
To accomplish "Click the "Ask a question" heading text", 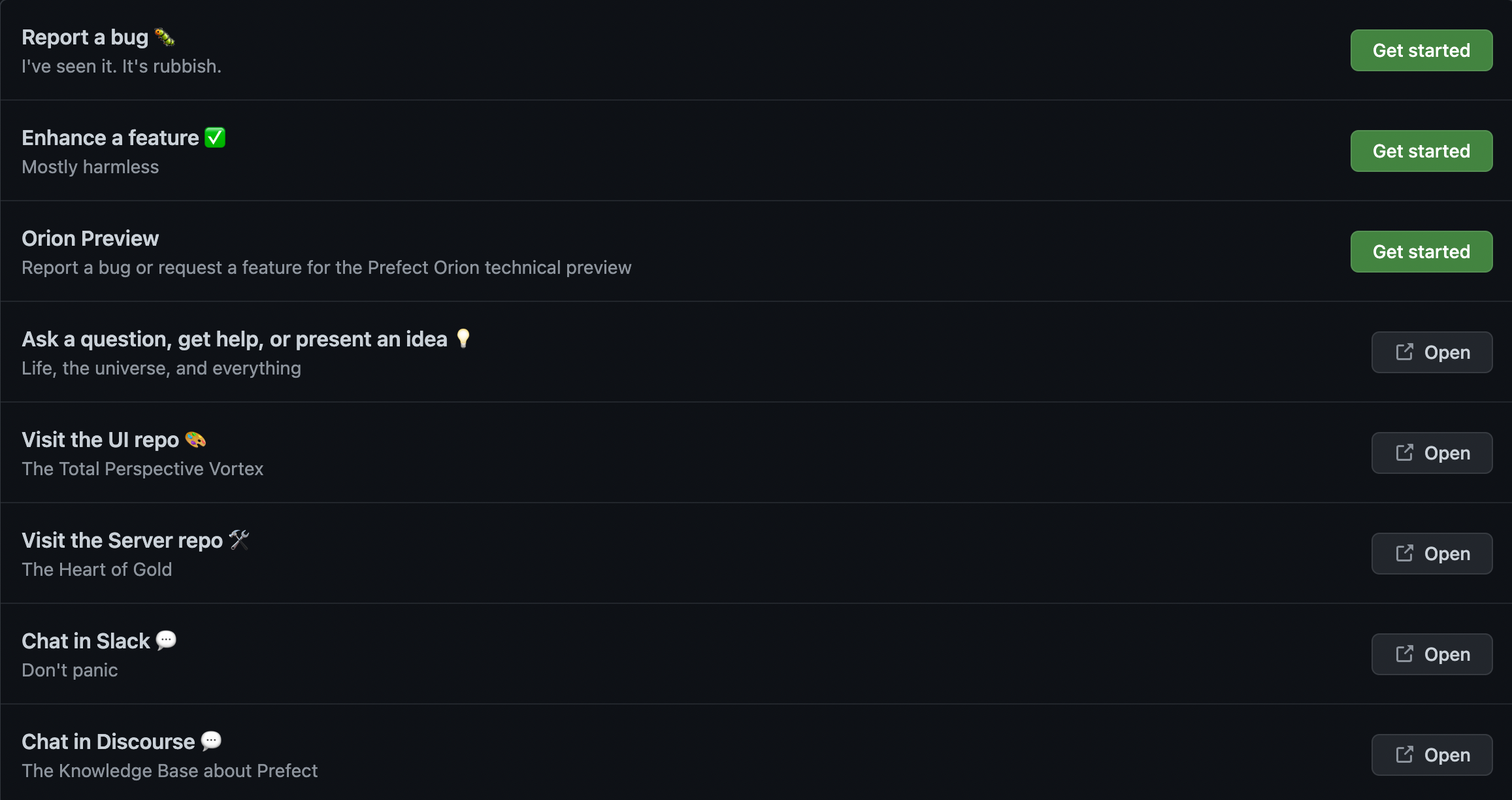I will pos(235,339).
